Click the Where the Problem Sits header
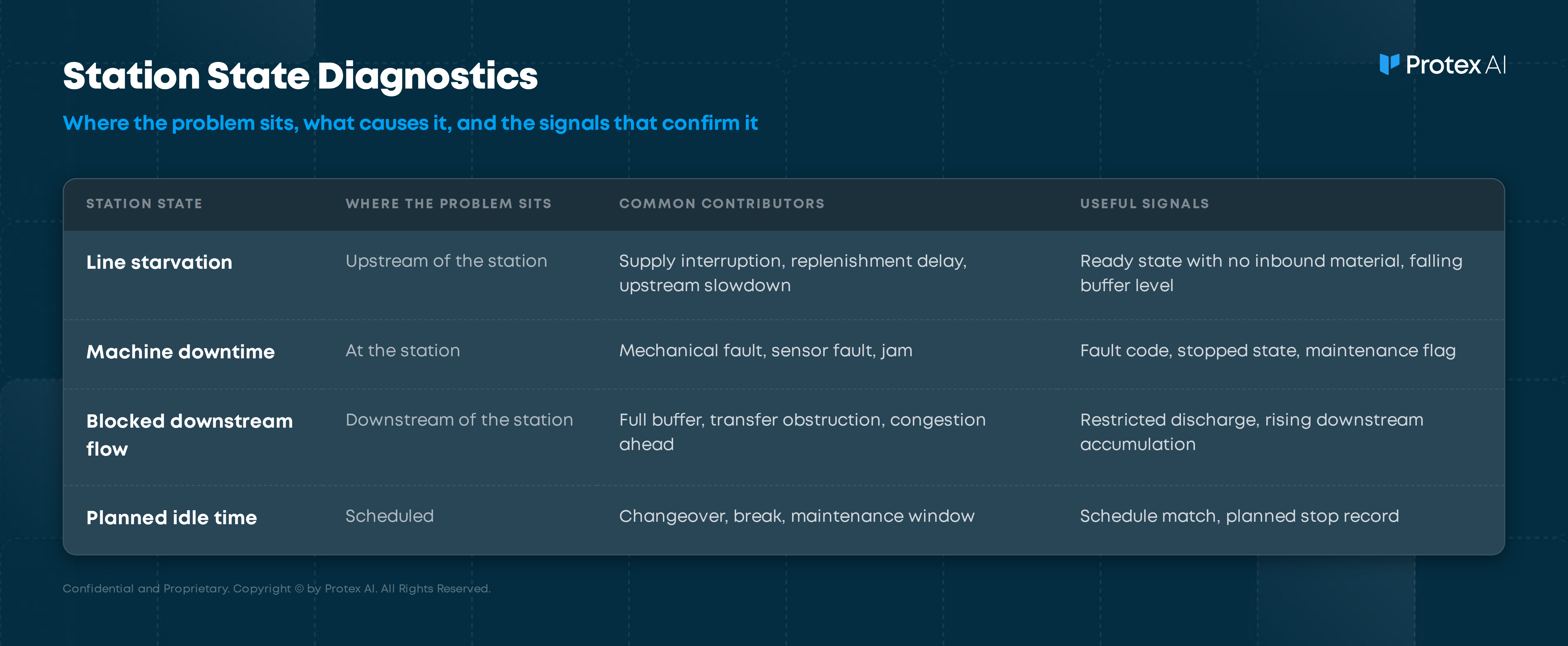 point(449,204)
